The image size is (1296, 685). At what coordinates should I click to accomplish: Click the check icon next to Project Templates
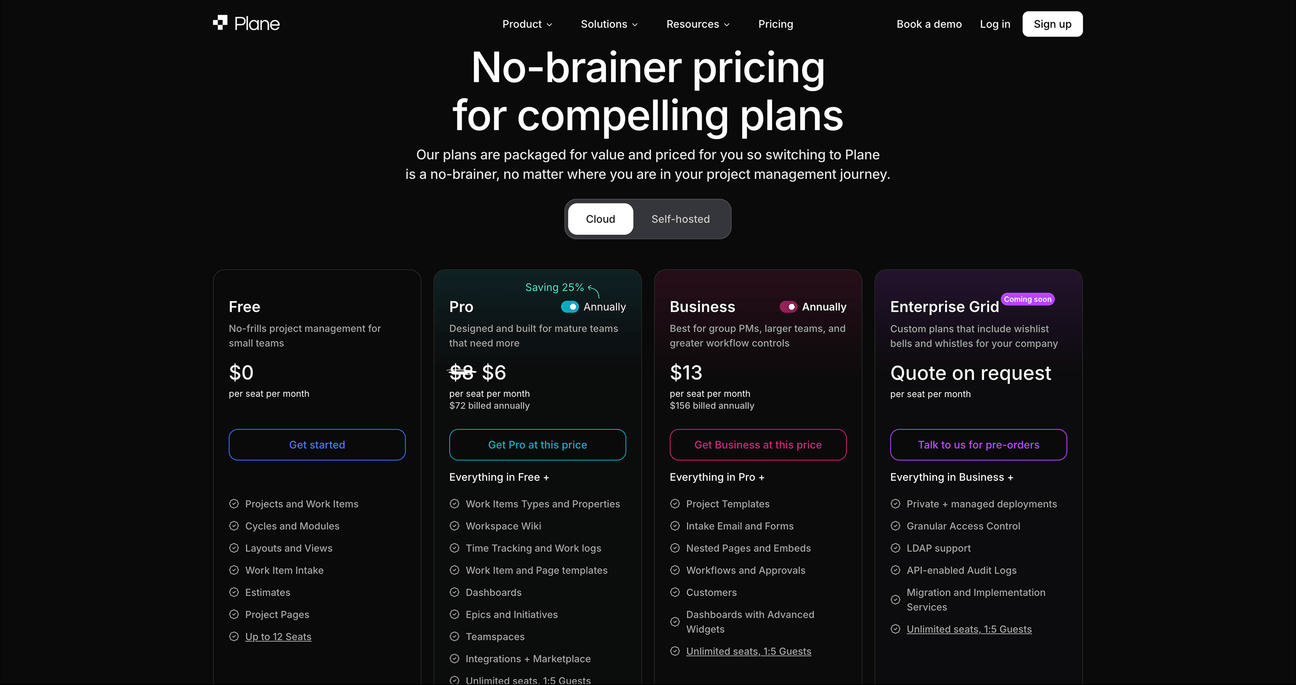[675, 504]
